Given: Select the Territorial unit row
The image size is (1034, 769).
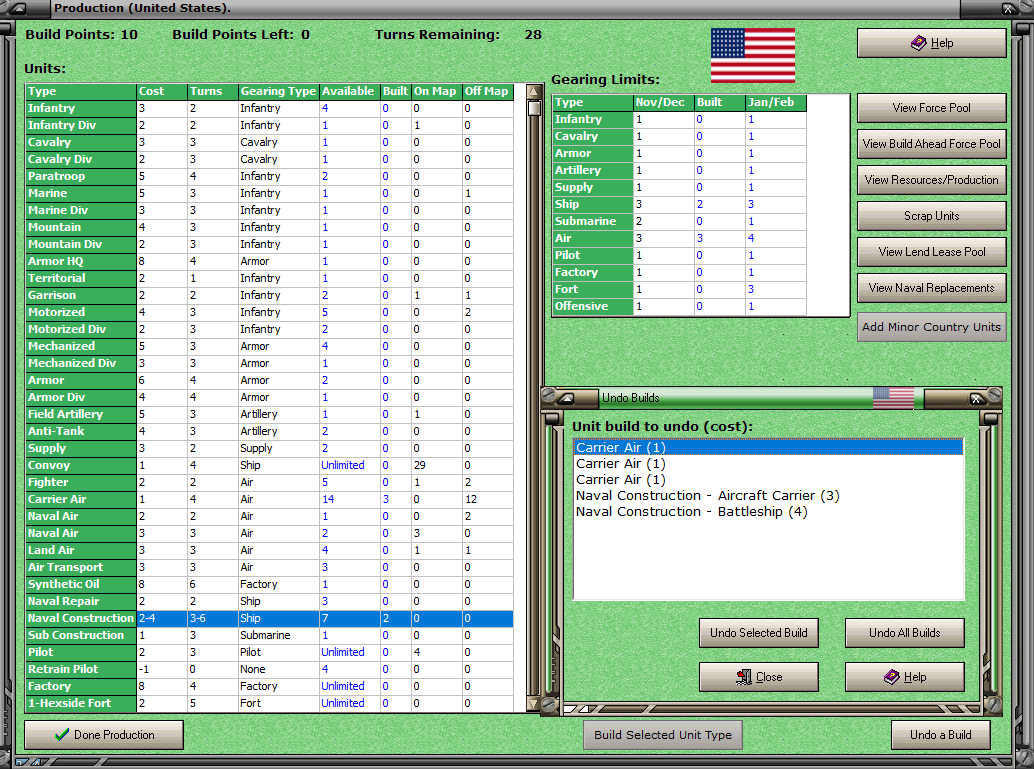Looking at the screenshot, I should tap(269, 278).
